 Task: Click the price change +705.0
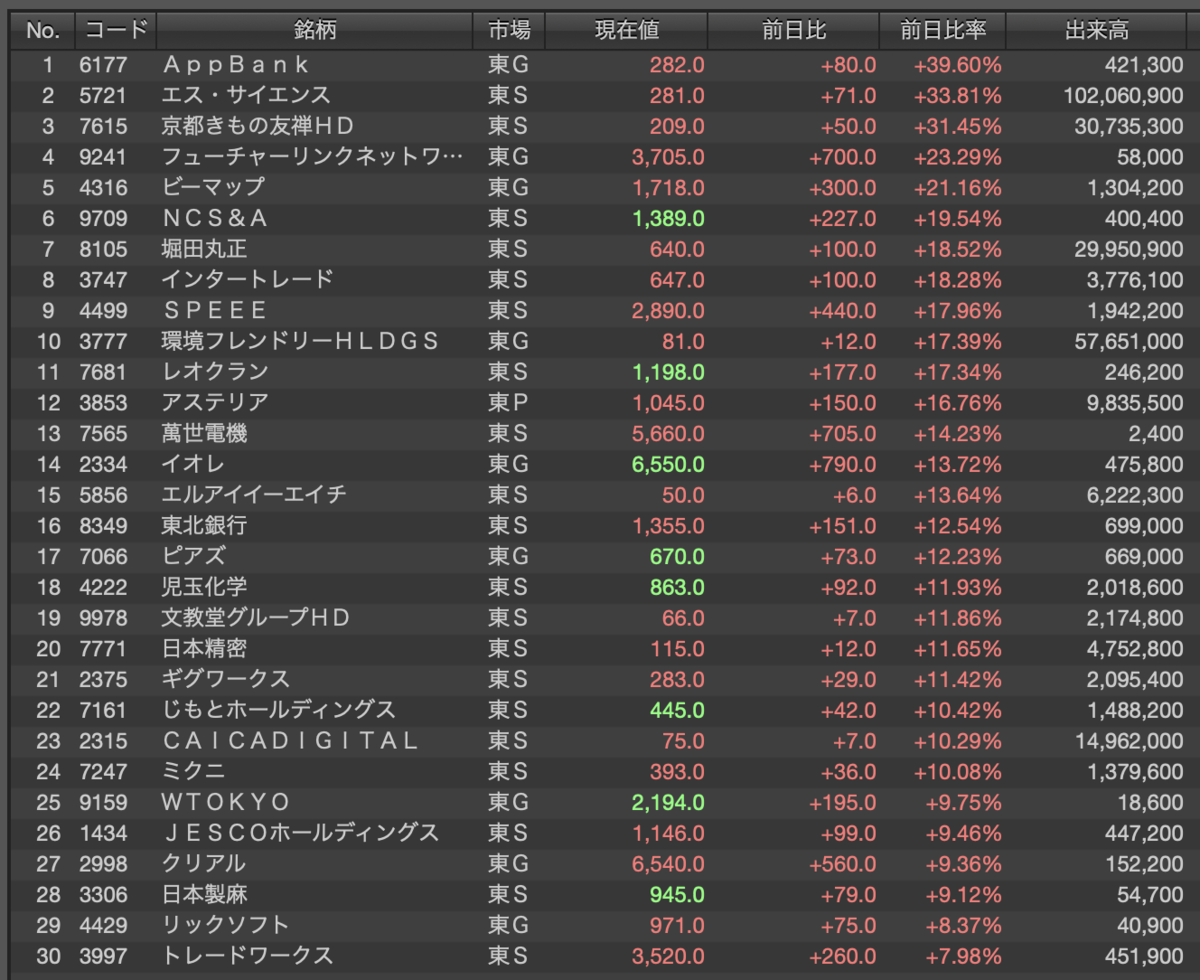843,433
